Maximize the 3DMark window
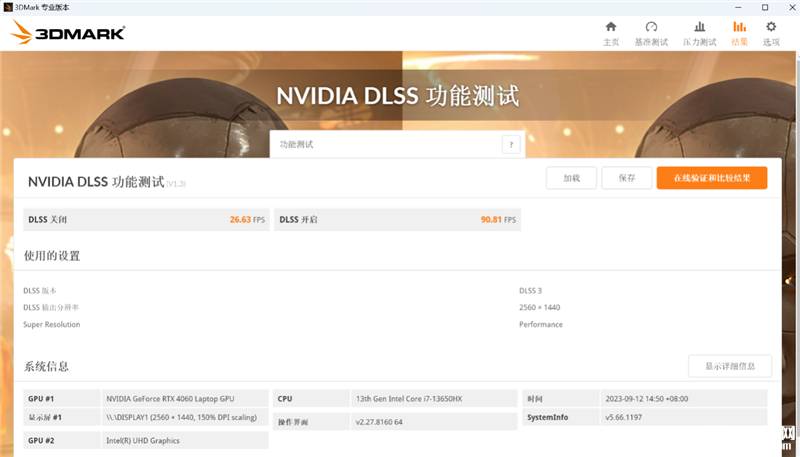The image size is (800, 457). pos(765,7)
